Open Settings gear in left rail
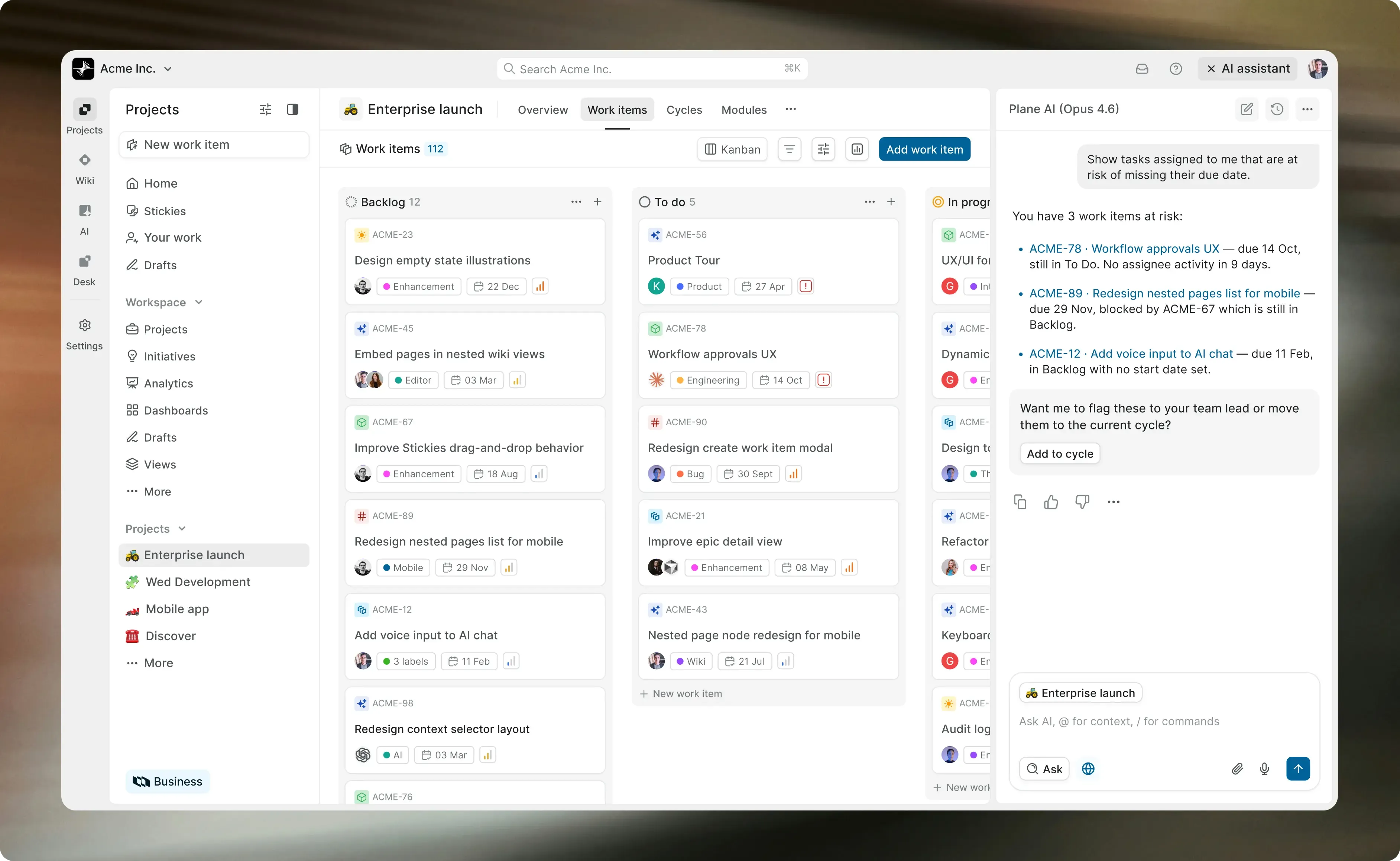The width and height of the screenshot is (1400, 861). [x=84, y=325]
